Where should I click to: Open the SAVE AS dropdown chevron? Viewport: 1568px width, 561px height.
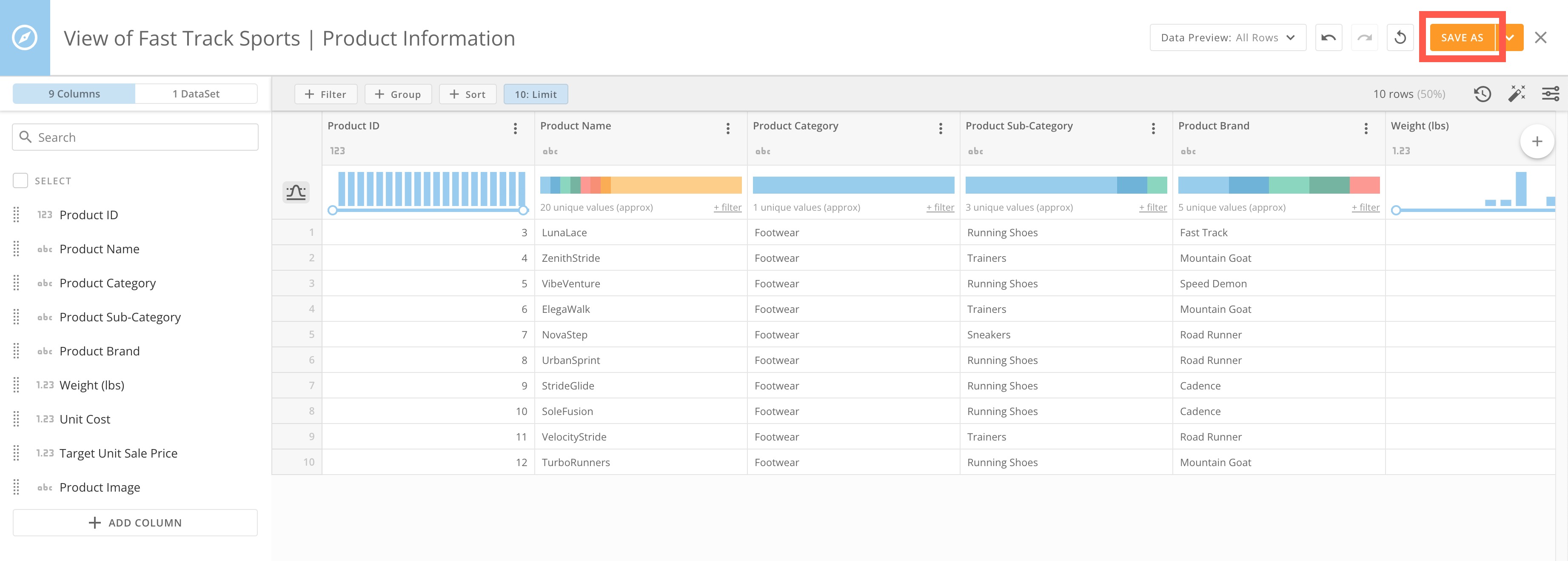[1510, 37]
